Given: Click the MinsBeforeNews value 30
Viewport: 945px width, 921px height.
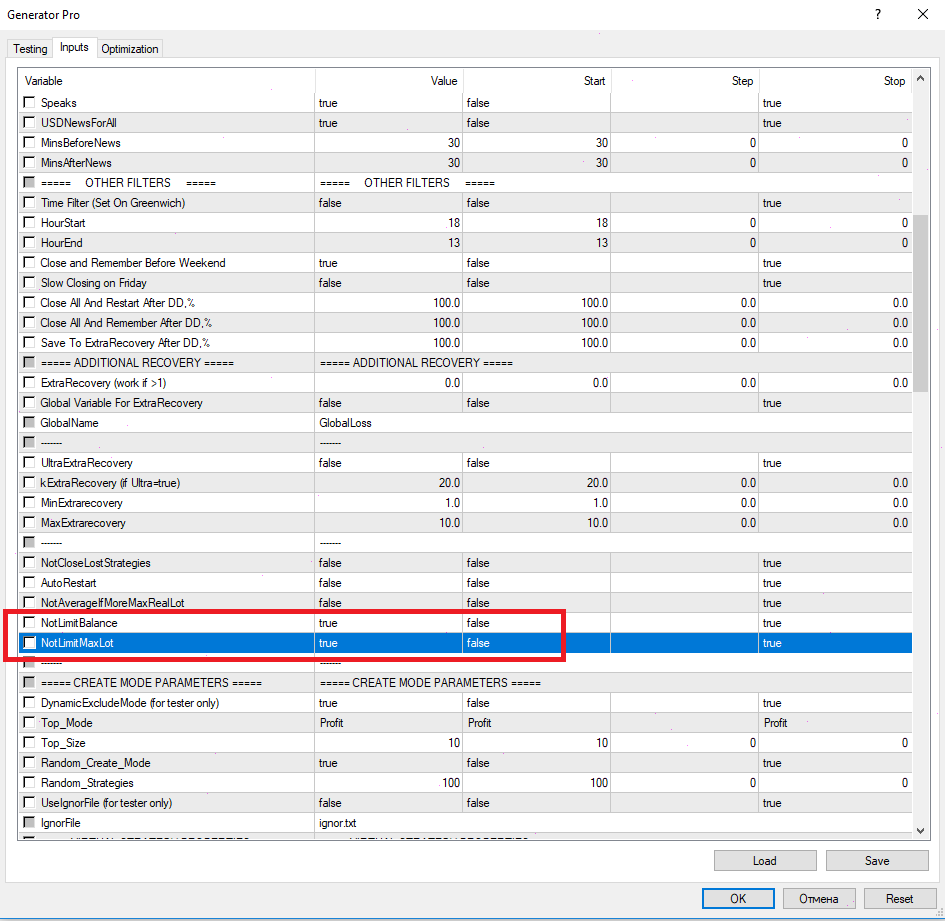Looking at the screenshot, I should pyautogui.click(x=389, y=142).
